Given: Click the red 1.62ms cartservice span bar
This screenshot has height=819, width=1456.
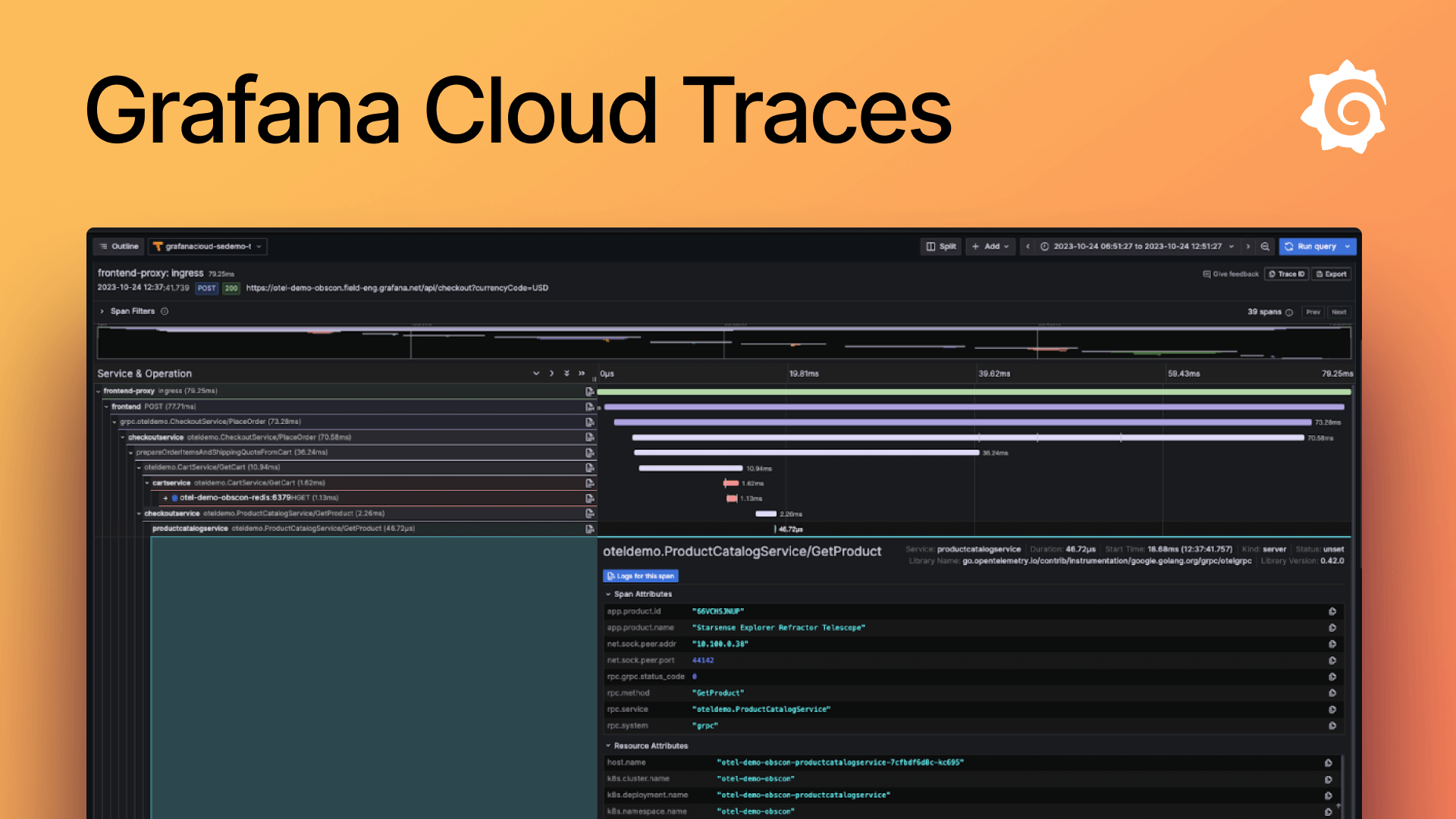Looking at the screenshot, I should point(731,483).
